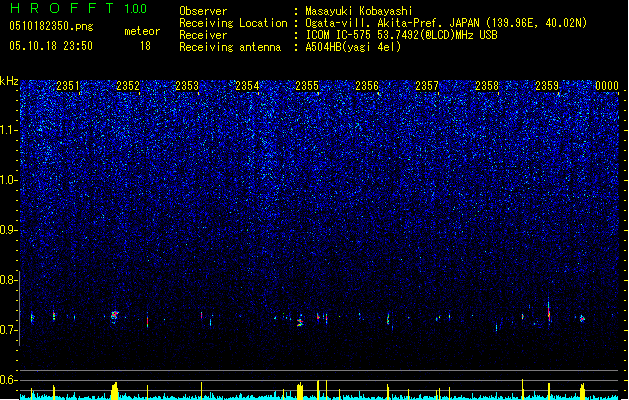Screen dimensions: 629x400
Task: Click the HROFFT 1.0.0 title text
Action: (79, 8)
